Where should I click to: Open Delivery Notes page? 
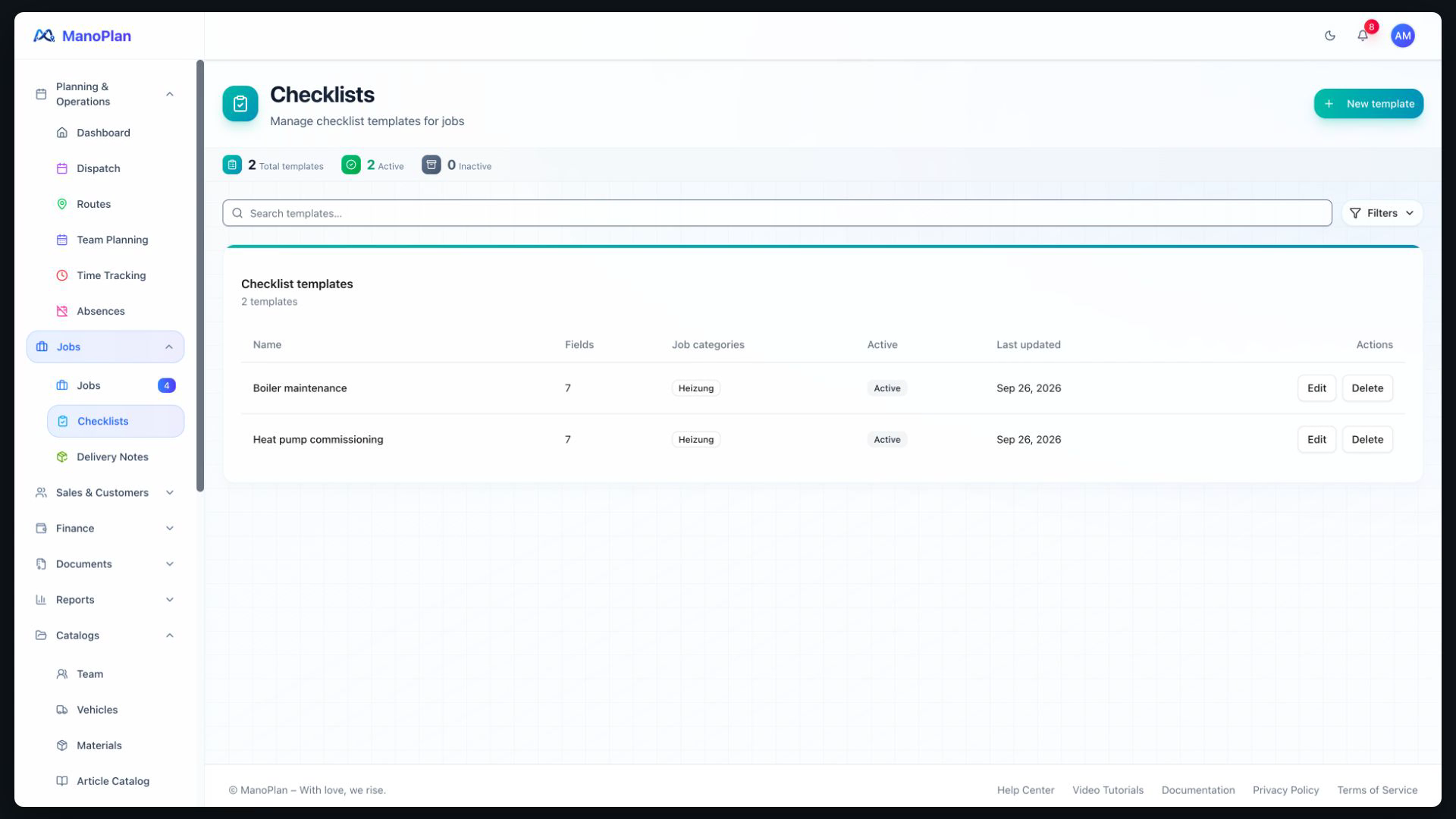[115, 457]
